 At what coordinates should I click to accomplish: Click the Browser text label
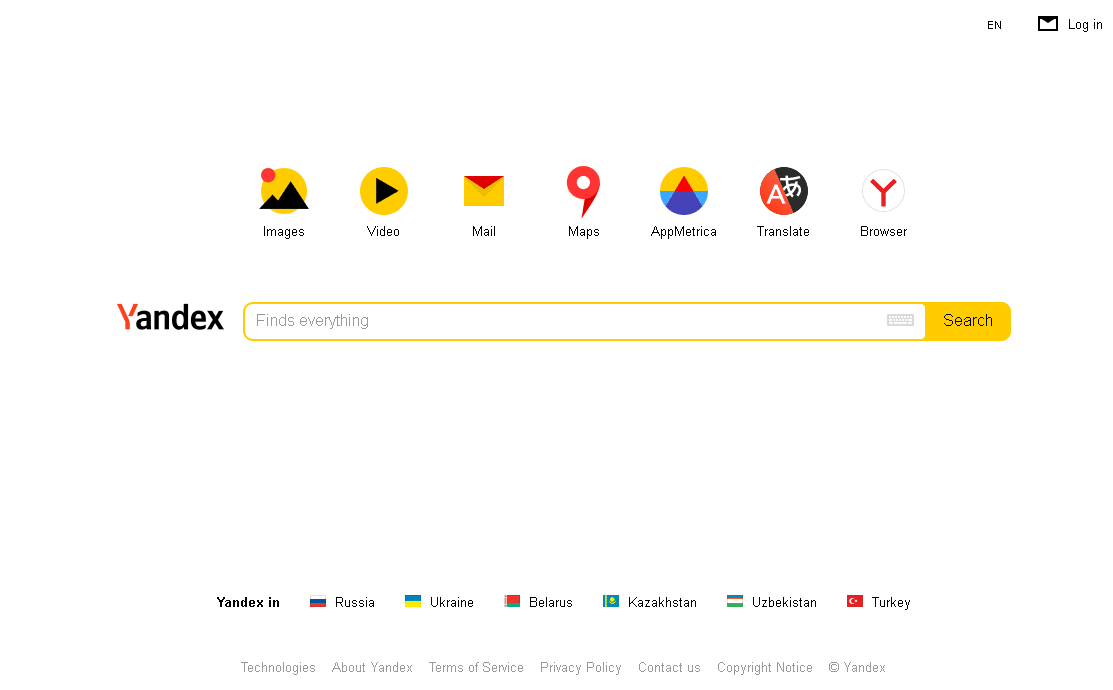pyautogui.click(x=883, y=231)
